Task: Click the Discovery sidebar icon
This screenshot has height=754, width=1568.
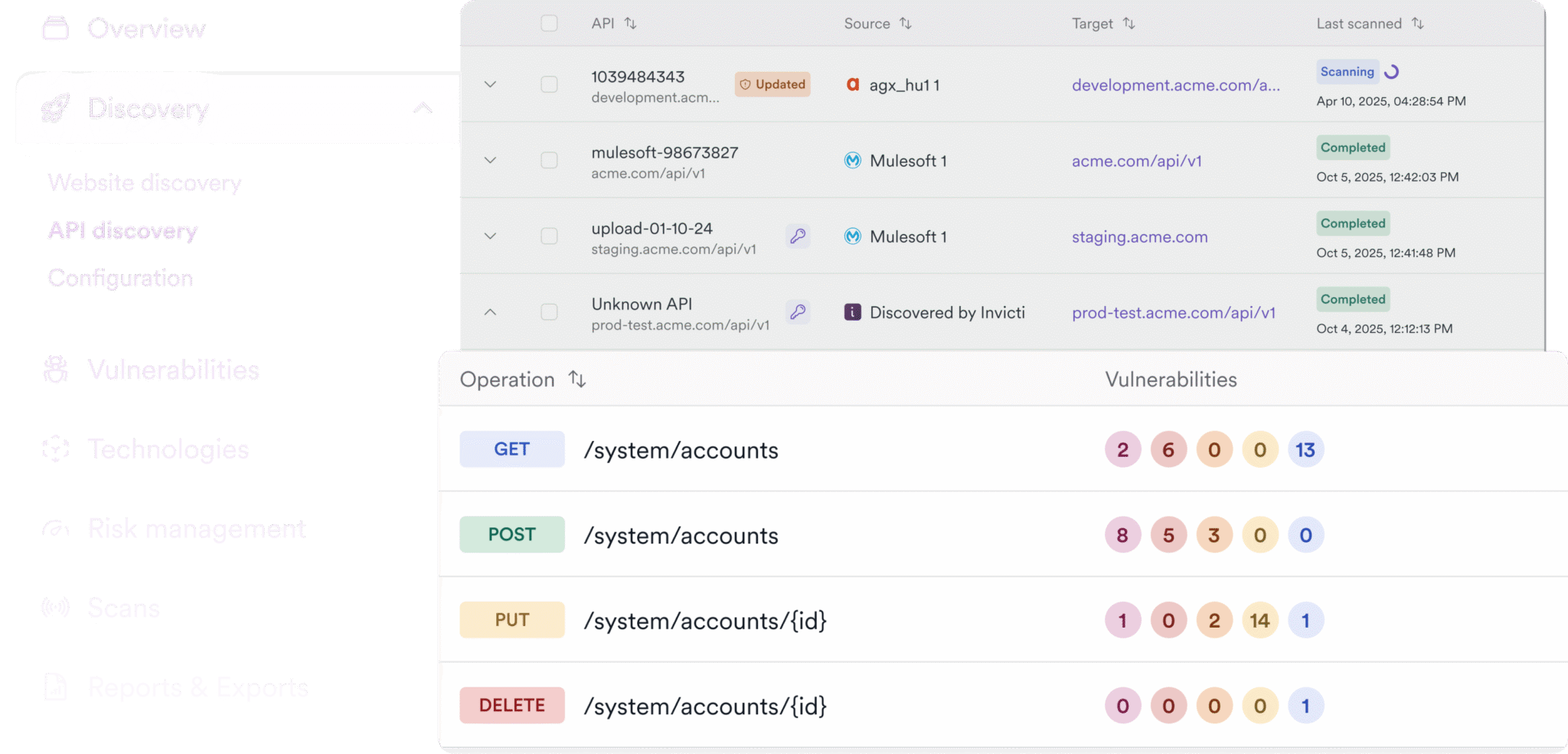Action: [x=55, y=109]
